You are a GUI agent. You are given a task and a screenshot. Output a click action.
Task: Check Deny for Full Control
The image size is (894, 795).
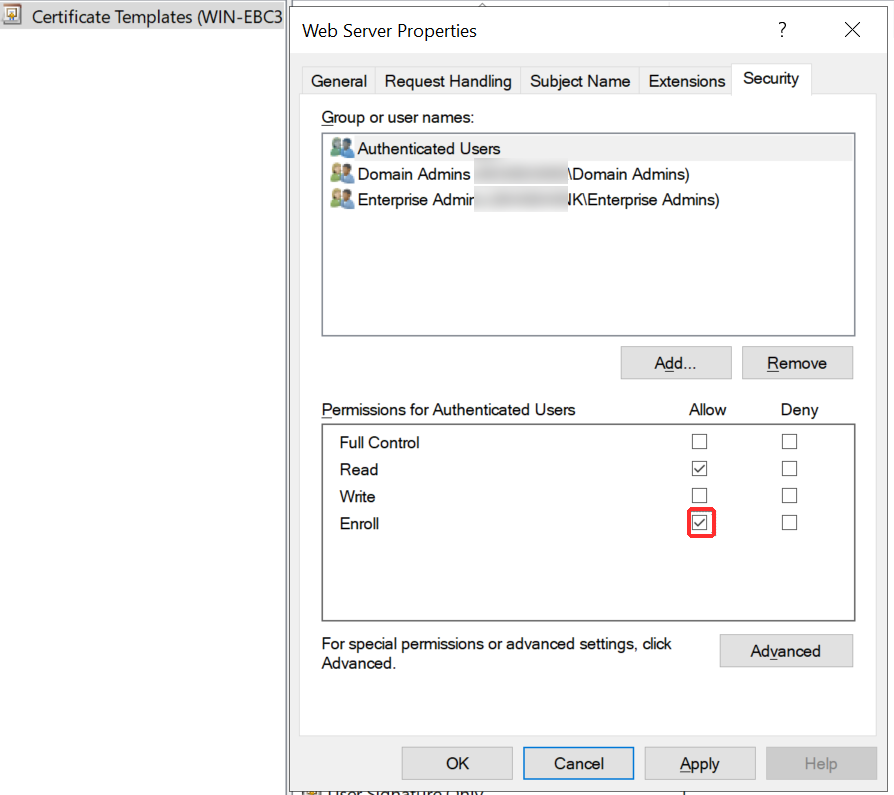tap(789, 441)
